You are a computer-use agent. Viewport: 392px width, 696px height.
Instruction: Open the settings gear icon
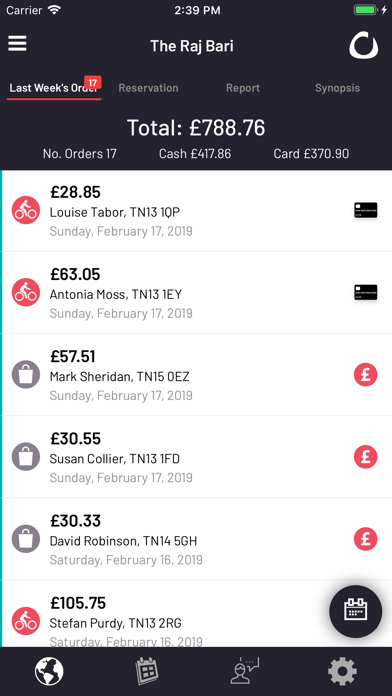(342, 671)
